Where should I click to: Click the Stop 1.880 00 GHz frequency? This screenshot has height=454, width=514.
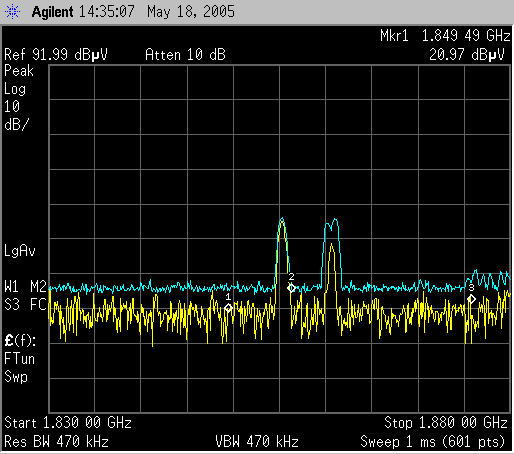(x=446, y=423)
